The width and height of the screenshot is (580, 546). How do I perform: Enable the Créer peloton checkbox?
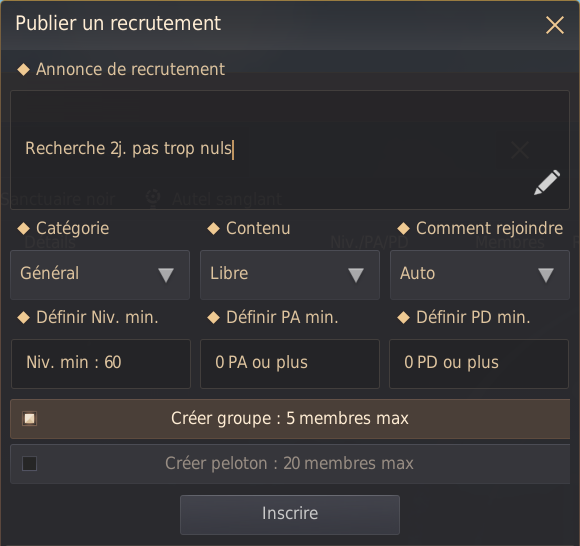(x=29, y=464)
